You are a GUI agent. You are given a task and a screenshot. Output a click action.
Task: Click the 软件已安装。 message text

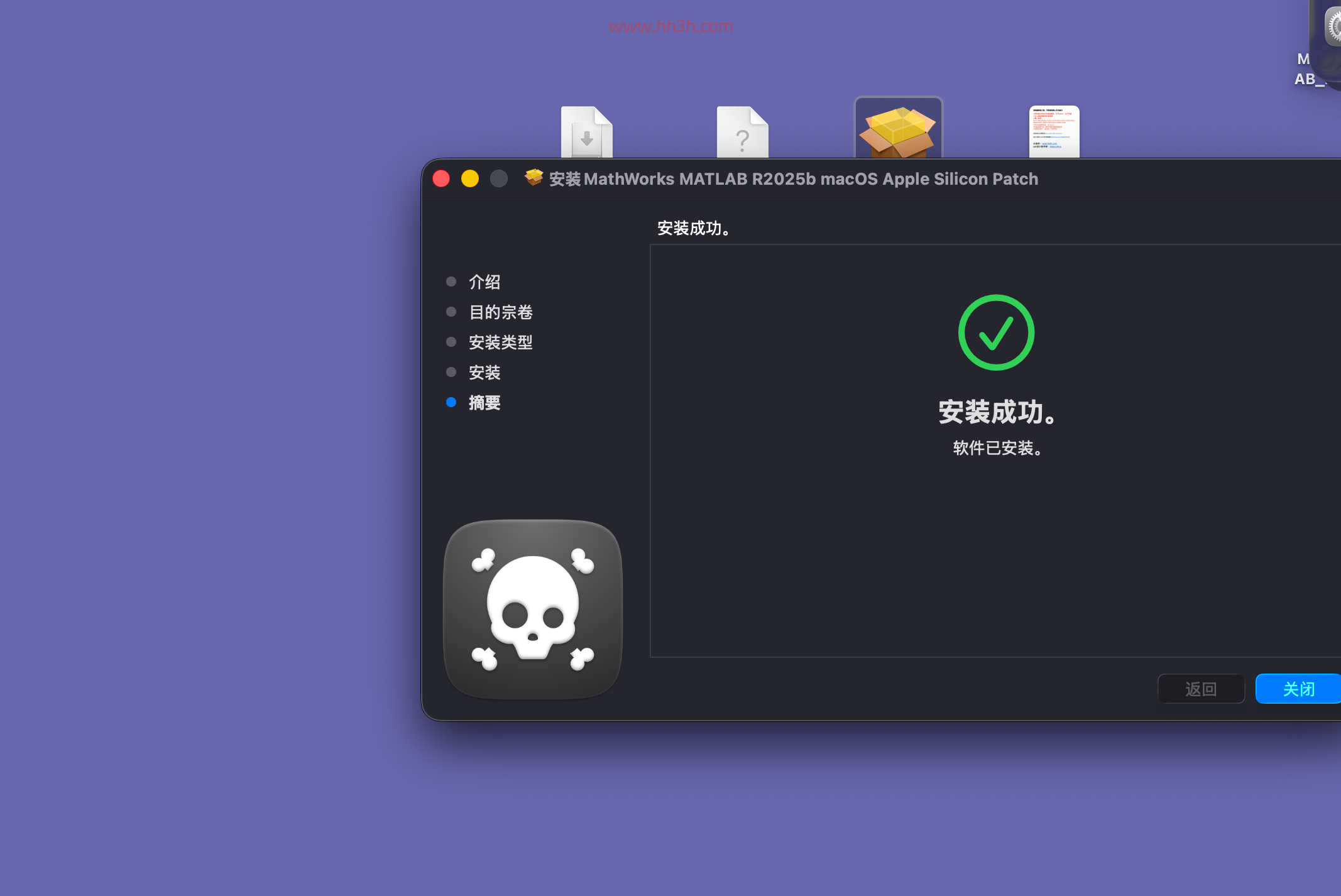(x=998, y=448)
